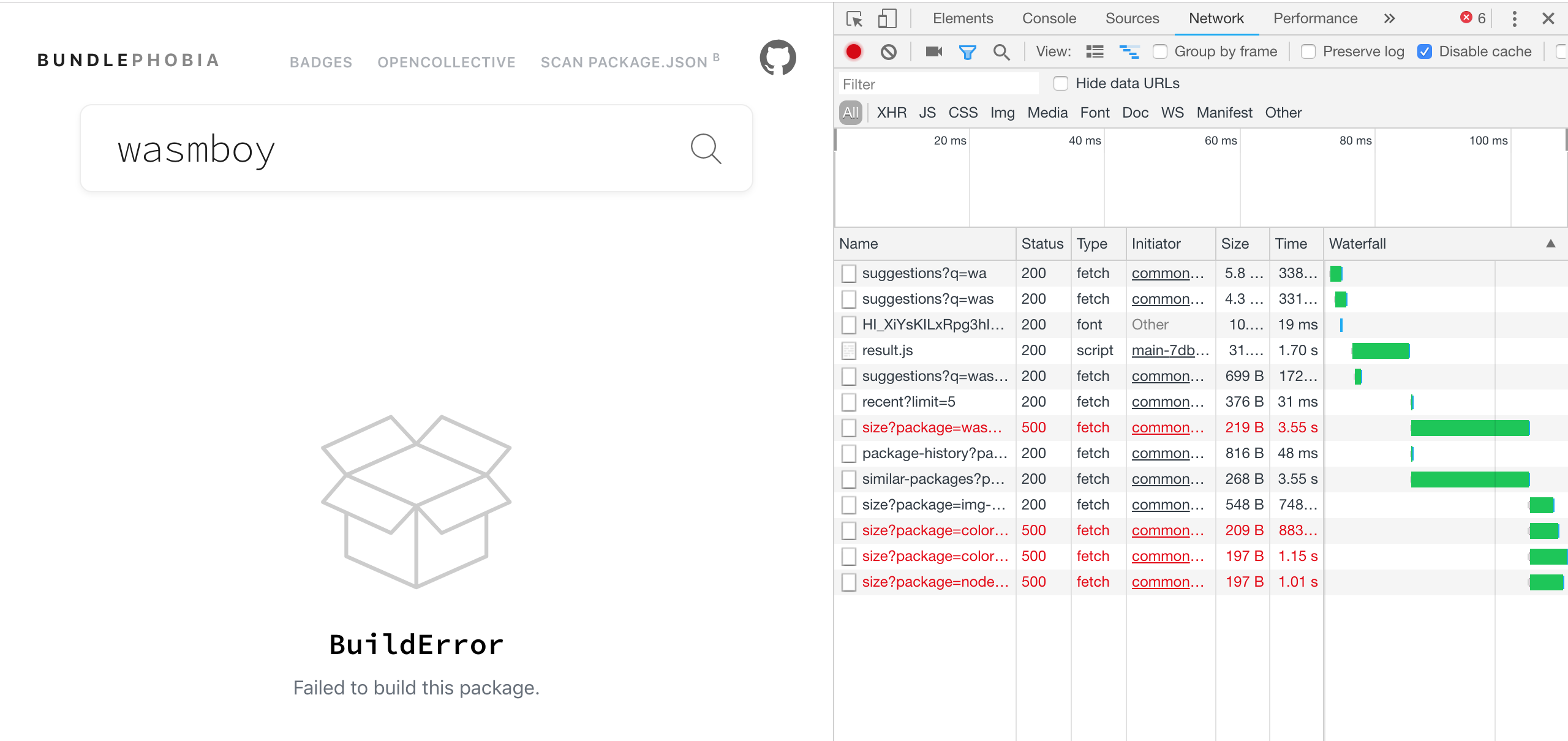This screenshot has height=741, width=1568.
Task: Toggle the device toolbar
Action: tap(886, 18)
